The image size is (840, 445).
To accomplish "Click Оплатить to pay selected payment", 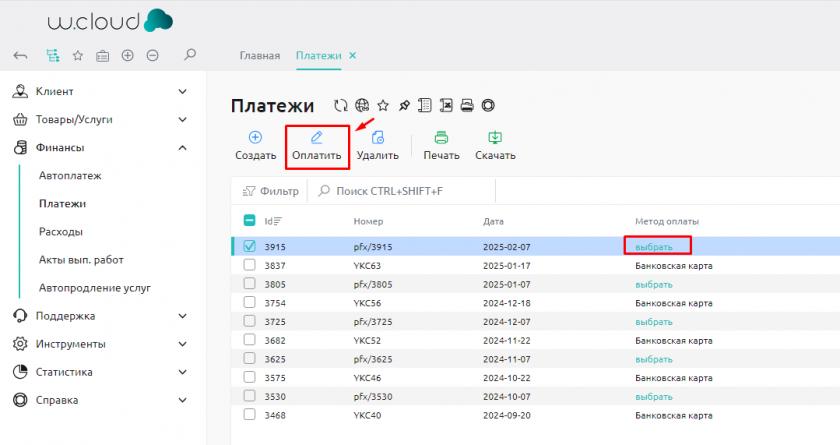I will [x=317, y=146].
